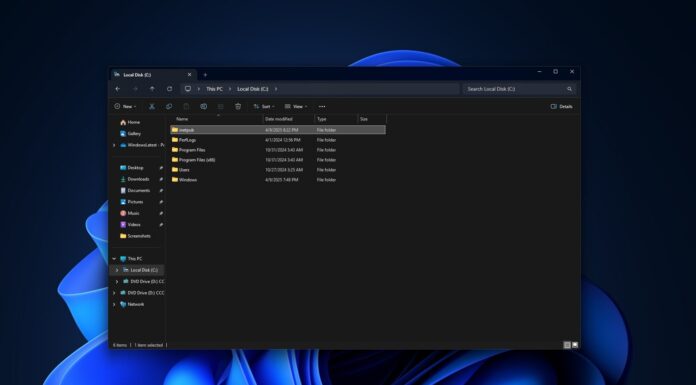Click the Paste toolbar icon
The width and height of the screenshot is (696, 385).
pyautogui.click(x=186, y=107)
